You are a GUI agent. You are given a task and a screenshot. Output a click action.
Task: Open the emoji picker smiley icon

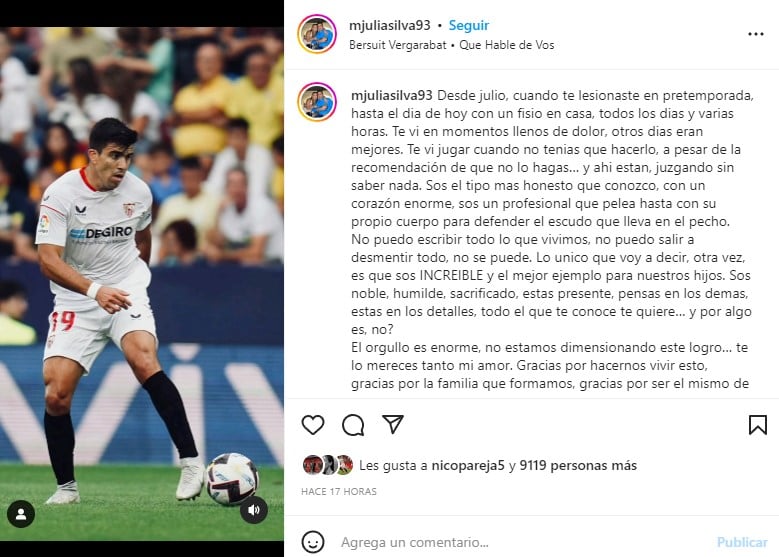[x=313, y=542]
